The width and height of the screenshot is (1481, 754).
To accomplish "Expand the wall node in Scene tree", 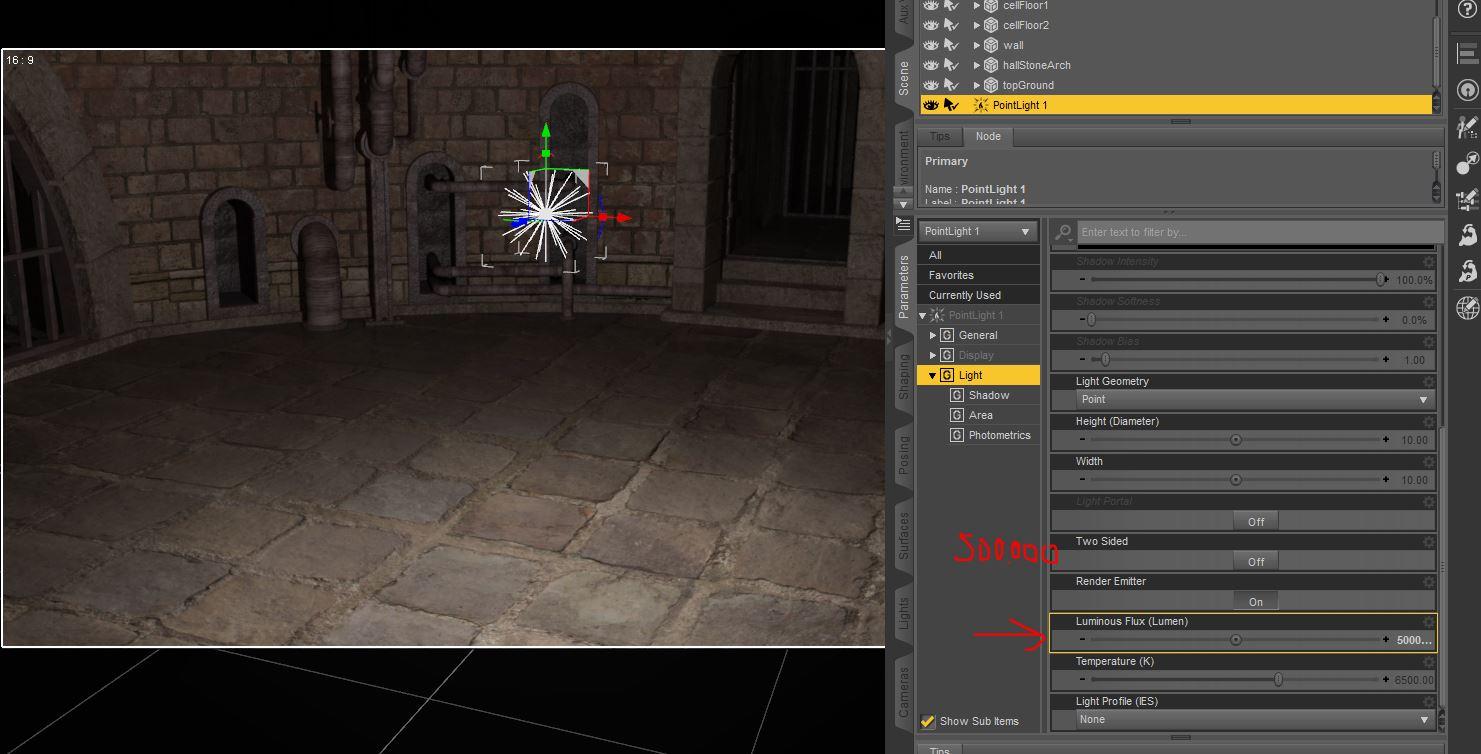I will point(977,45).
